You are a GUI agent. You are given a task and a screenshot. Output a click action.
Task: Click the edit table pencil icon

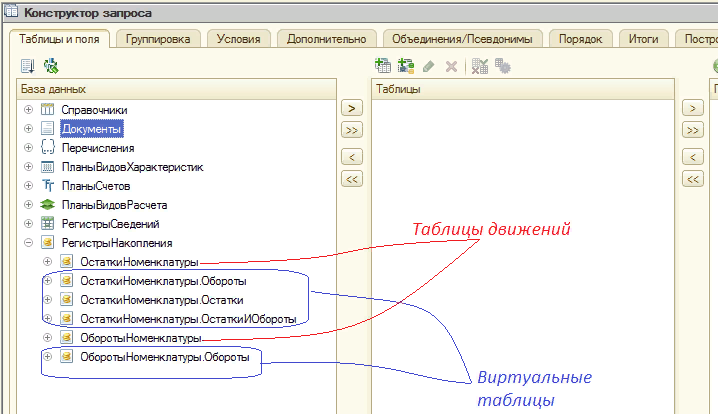coord(429,67)
